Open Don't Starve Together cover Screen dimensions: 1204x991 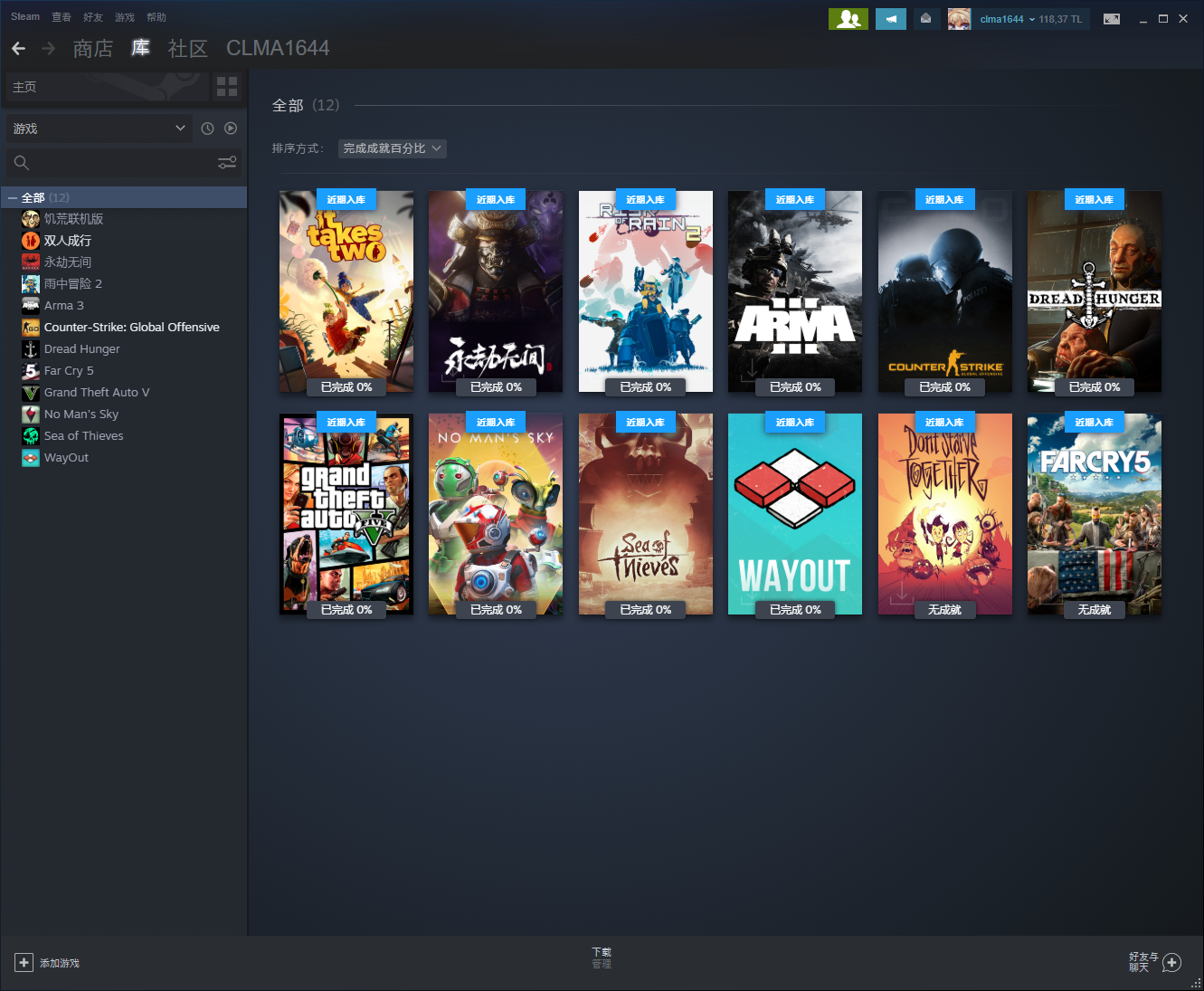[x=945, y=514]
